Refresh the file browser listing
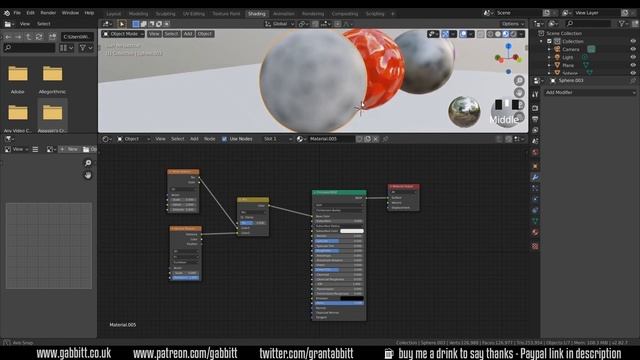 coord(39,37)
